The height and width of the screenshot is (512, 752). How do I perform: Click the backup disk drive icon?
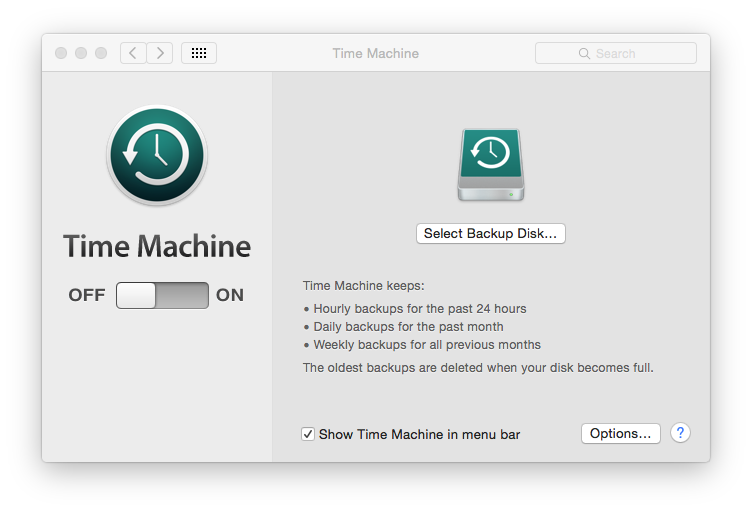click(x=491, y=164)
